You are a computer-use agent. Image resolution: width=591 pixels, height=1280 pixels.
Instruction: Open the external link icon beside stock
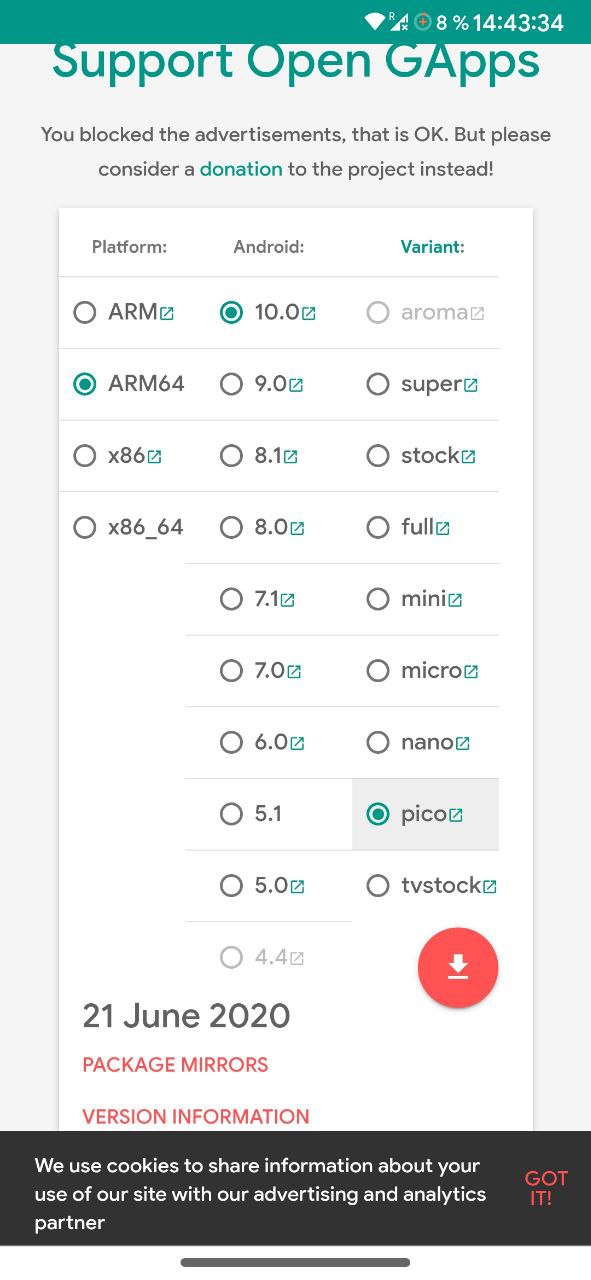468,457
